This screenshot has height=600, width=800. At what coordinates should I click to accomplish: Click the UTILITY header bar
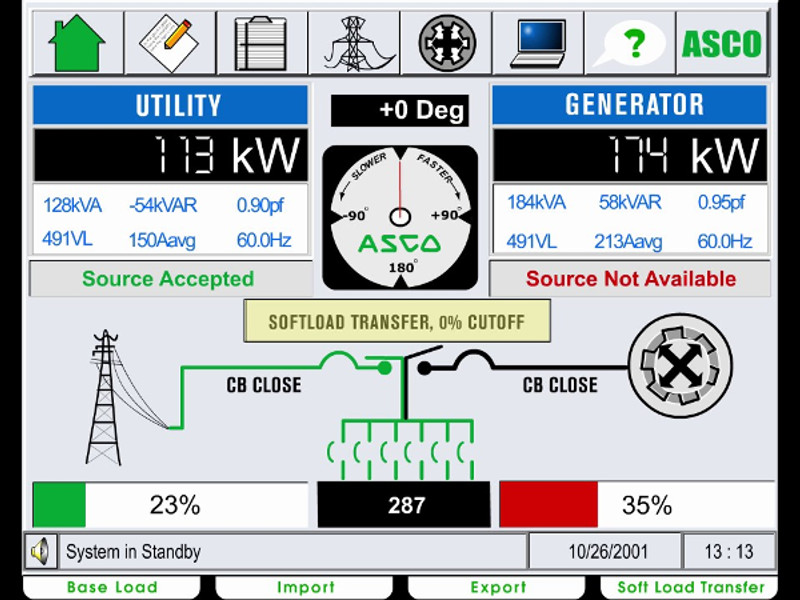[x=170, y=105]
